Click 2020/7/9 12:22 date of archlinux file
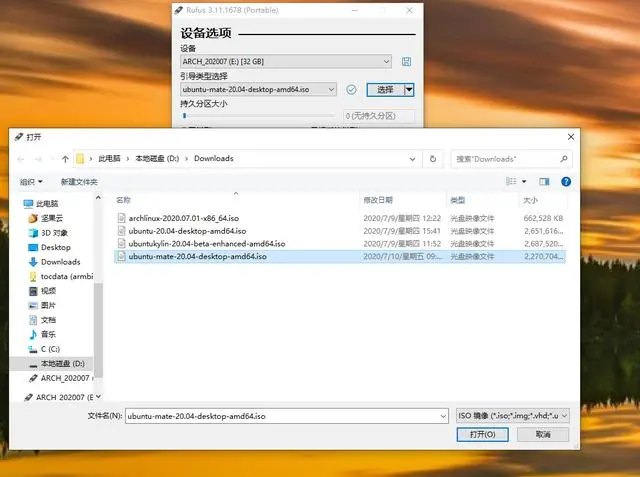640x477 pixels. coord(402,218)
